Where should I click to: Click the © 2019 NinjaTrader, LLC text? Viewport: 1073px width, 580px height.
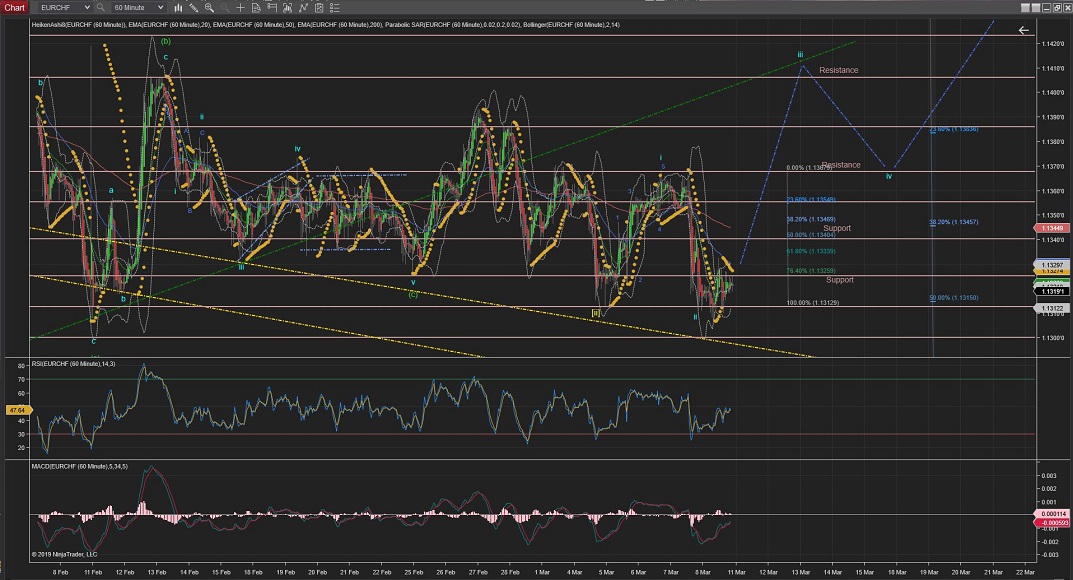pos(64,555)
